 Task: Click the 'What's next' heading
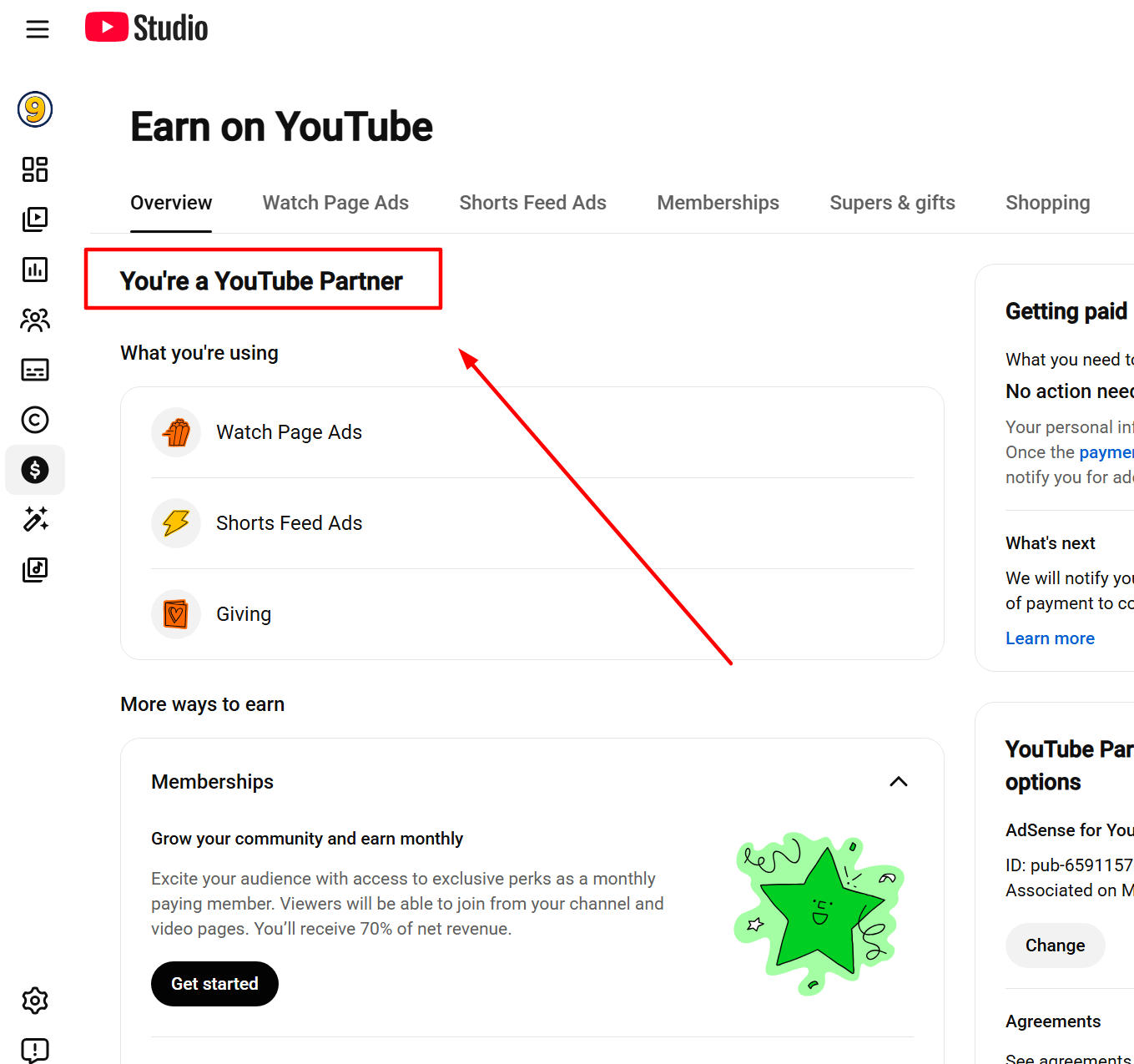(x=1051, y=543)
